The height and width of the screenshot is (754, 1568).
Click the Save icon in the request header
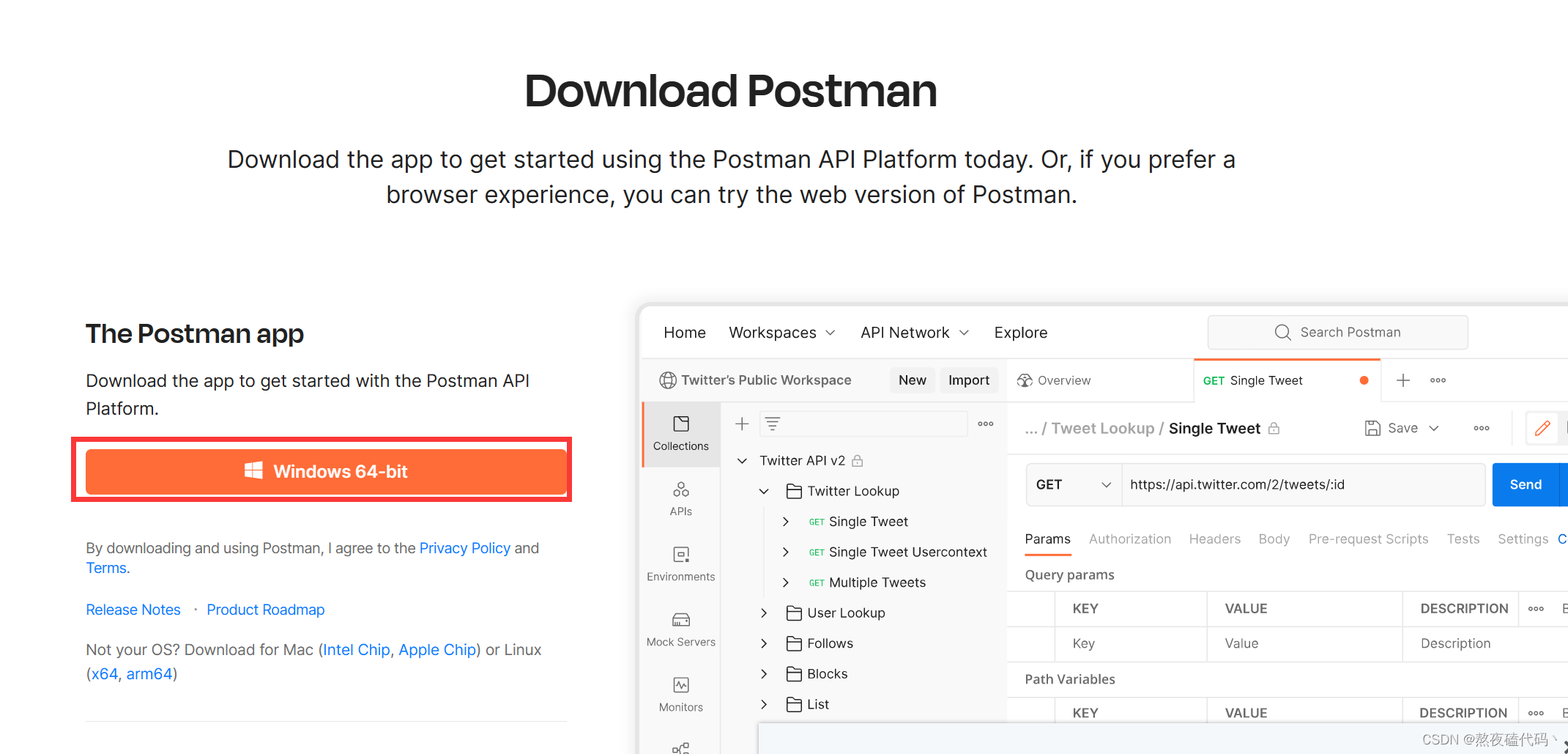tap(1372, 428)
